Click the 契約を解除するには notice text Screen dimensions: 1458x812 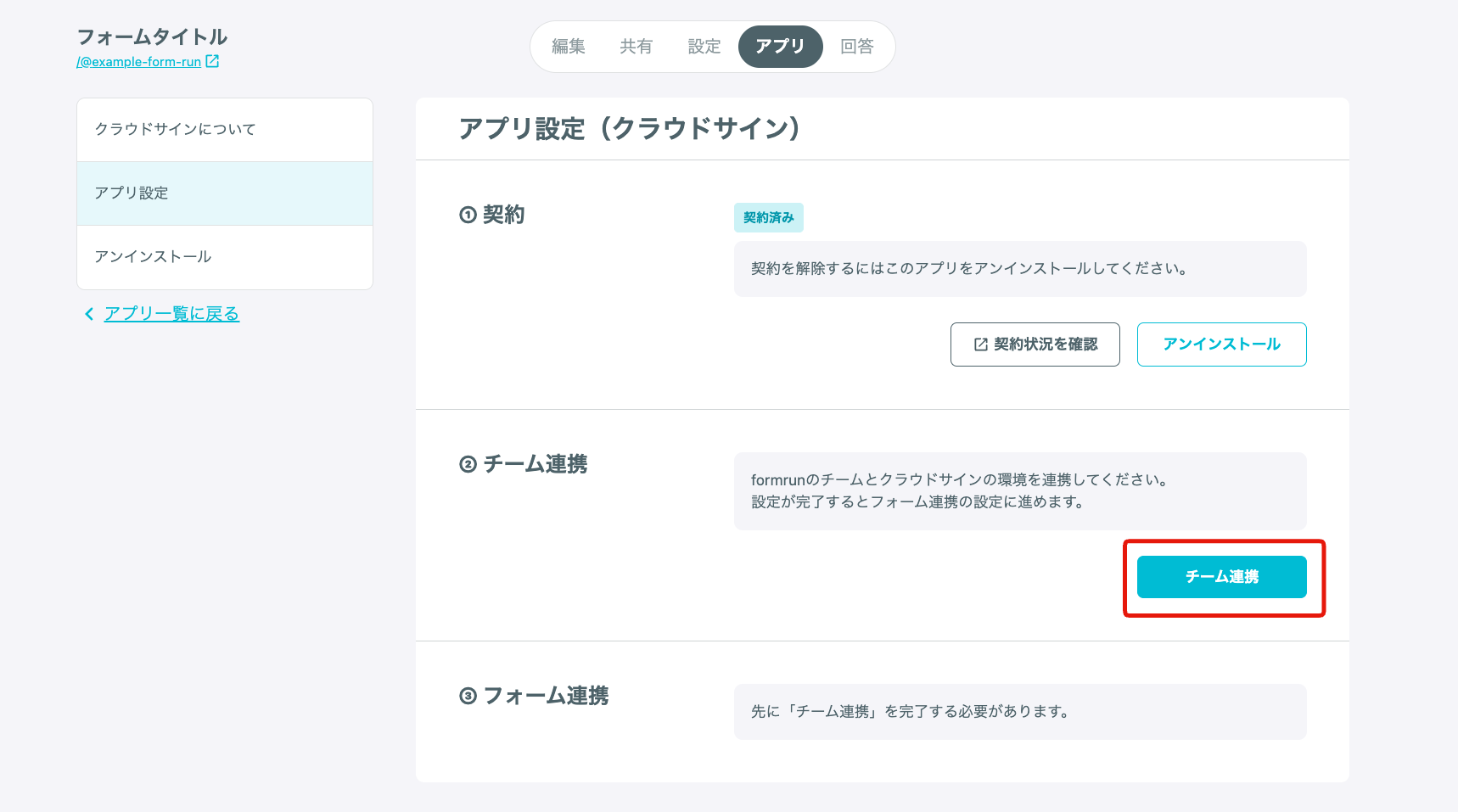tap(969, 269)
